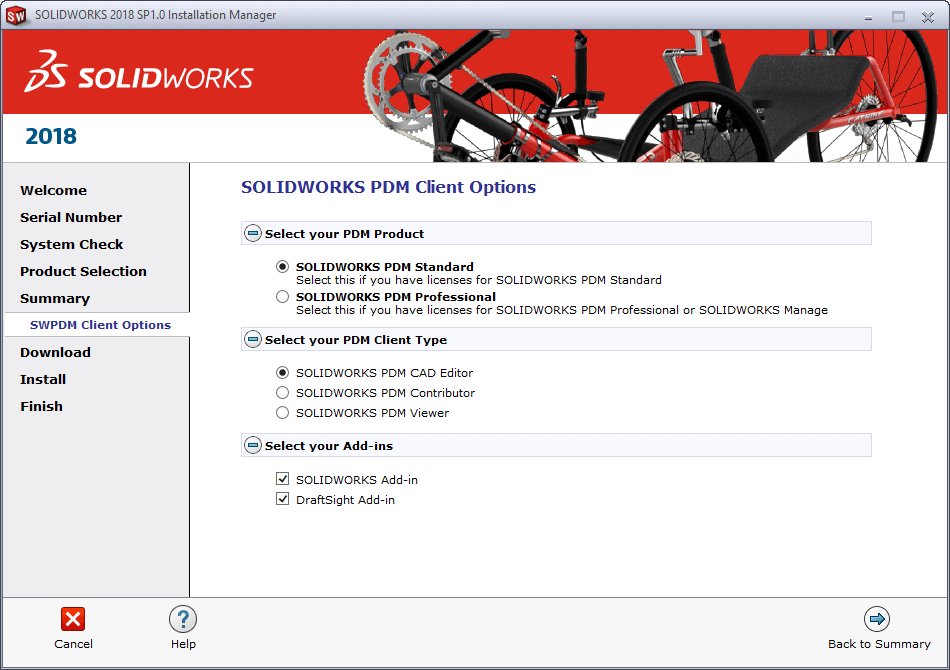Image resolution: width=950 pixels, height=670 pixels.
Task: Close the Installation Manager window
Action: 928,17
